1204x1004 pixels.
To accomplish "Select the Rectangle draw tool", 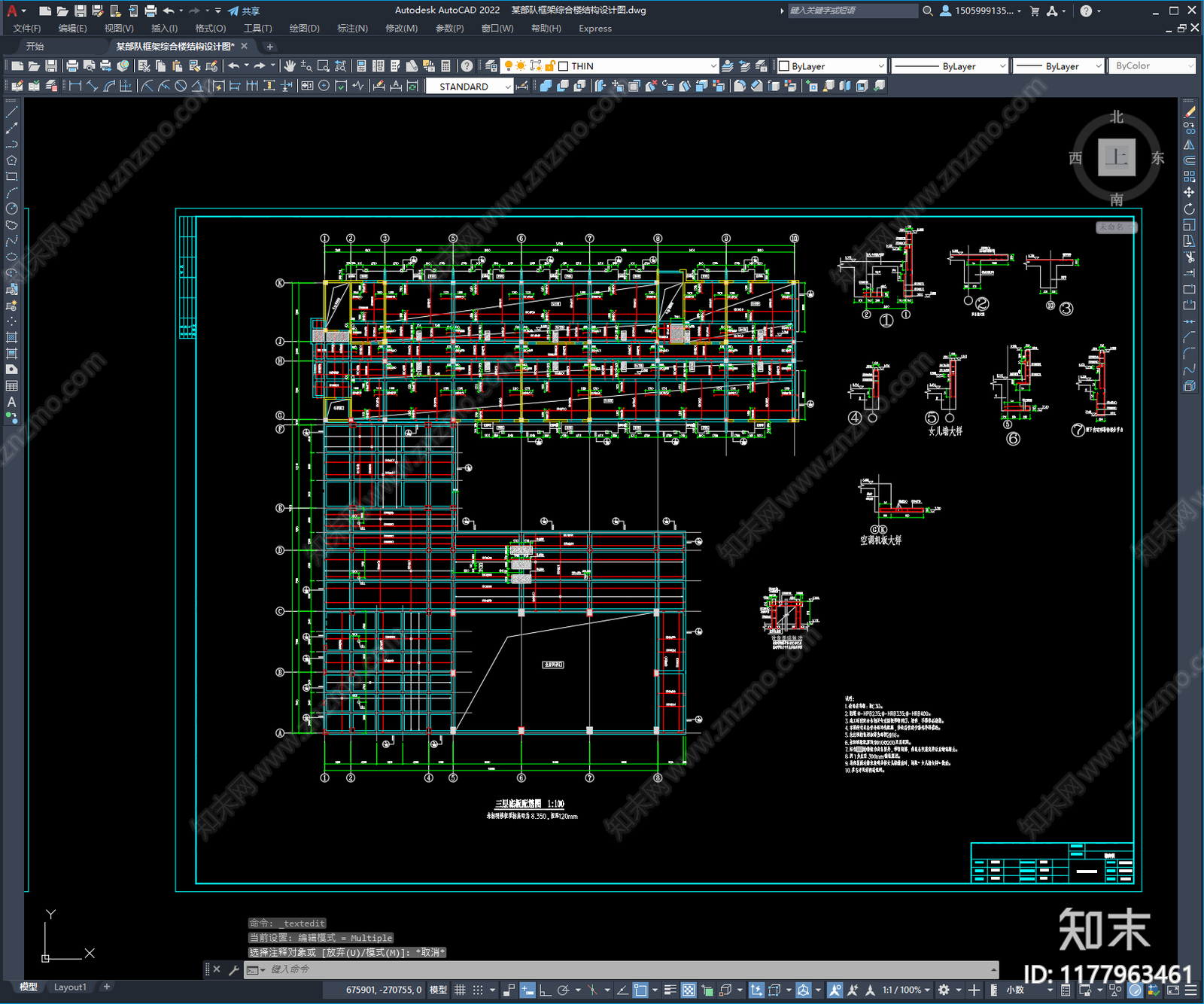I will pos(11,176).
